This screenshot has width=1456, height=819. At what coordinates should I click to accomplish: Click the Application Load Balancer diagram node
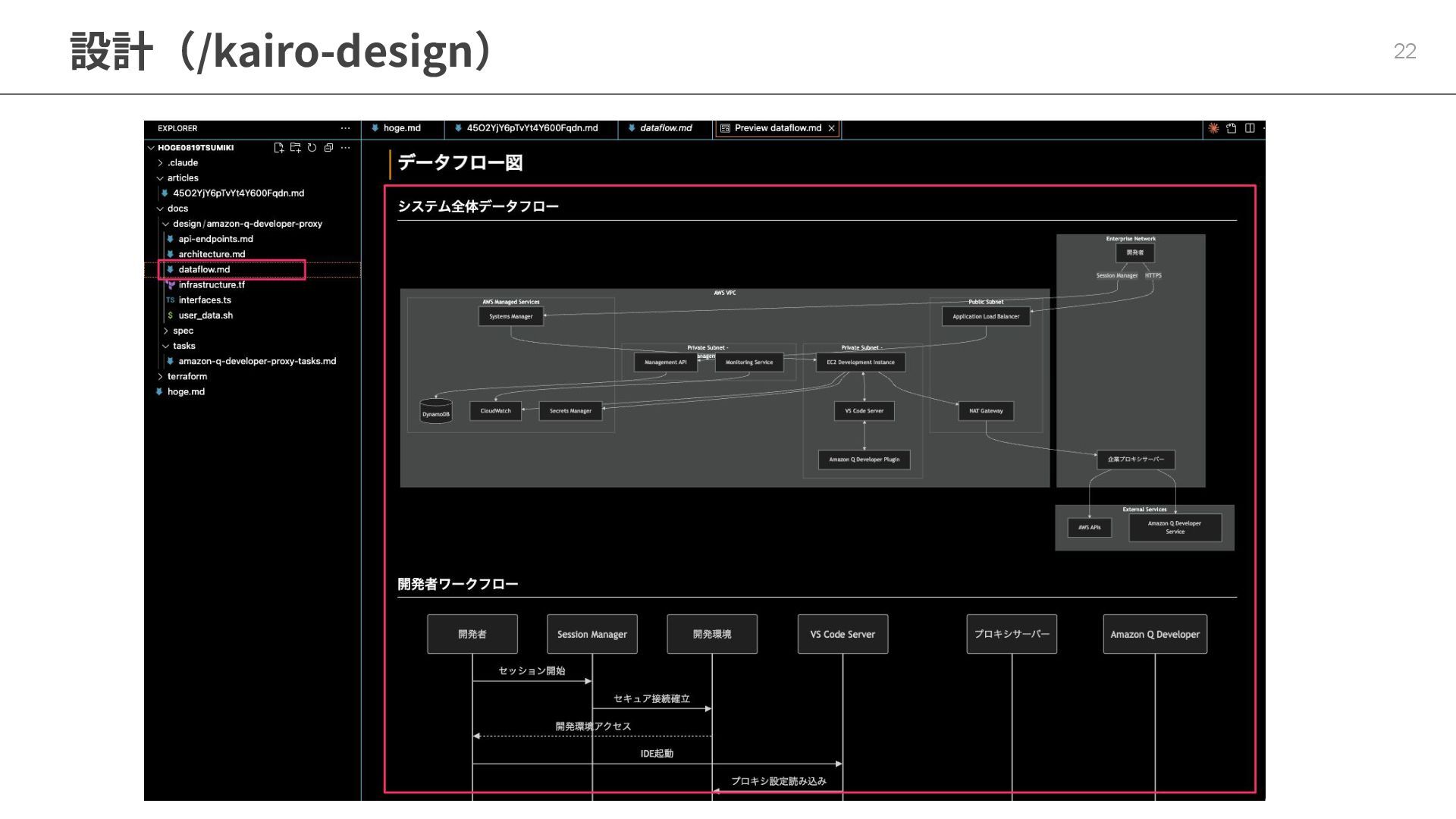tap(986, 316)
